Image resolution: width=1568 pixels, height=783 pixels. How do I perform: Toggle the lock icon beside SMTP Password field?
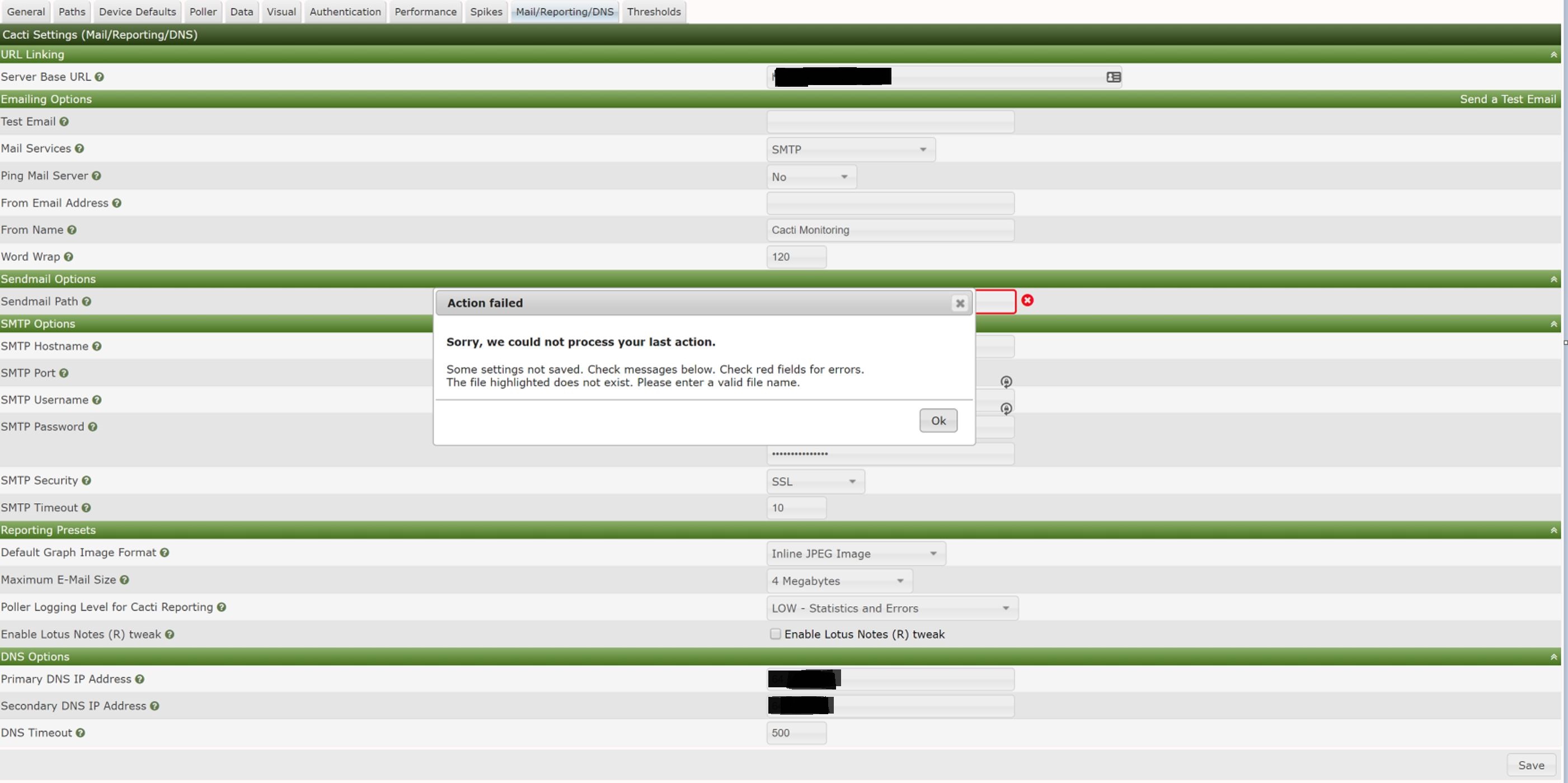1006,409
